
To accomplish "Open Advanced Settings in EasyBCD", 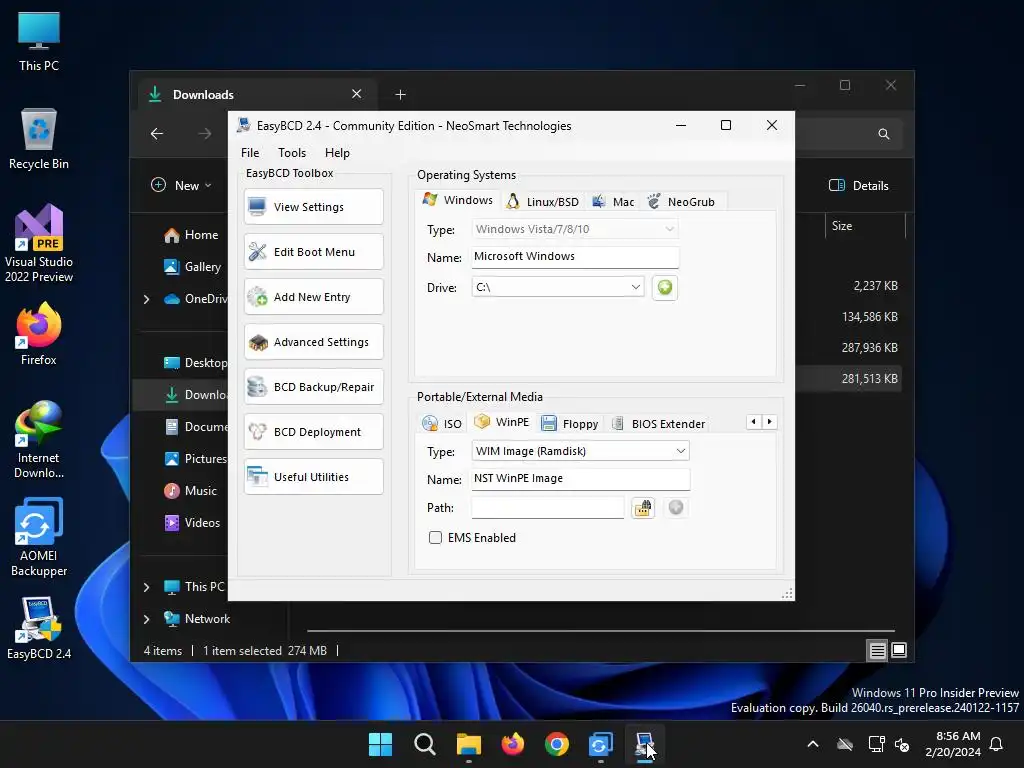I will (313, 342).
